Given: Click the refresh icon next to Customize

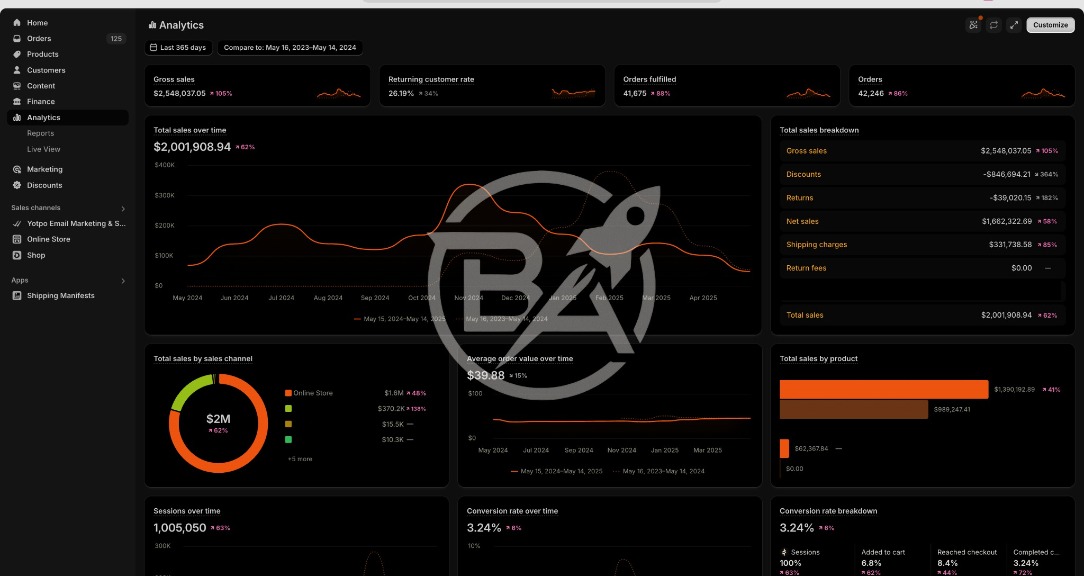Looking at the screenshot, I should tap(993, 25).
